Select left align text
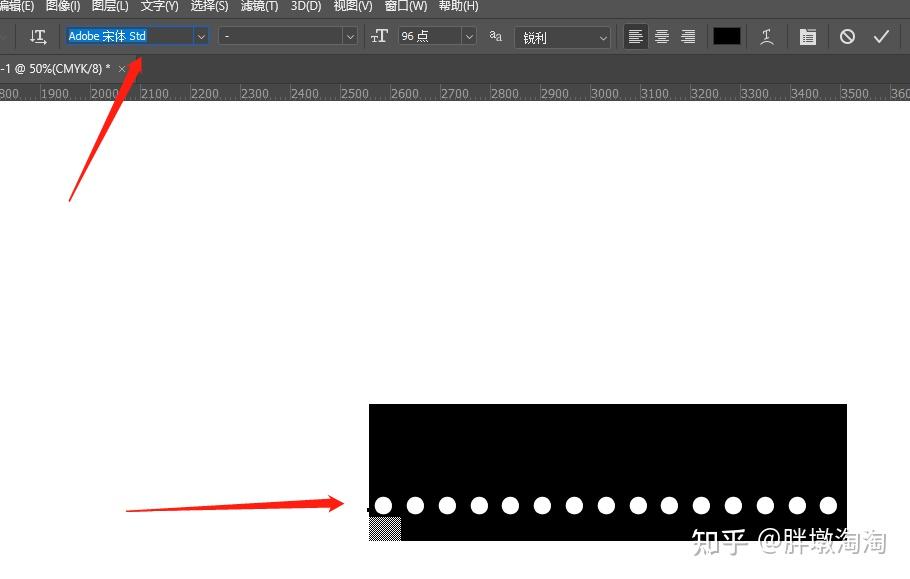 (x=635, y=37)
